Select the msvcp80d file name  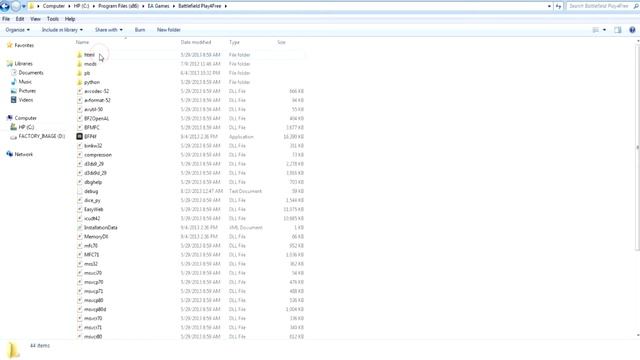pos(95,309)
